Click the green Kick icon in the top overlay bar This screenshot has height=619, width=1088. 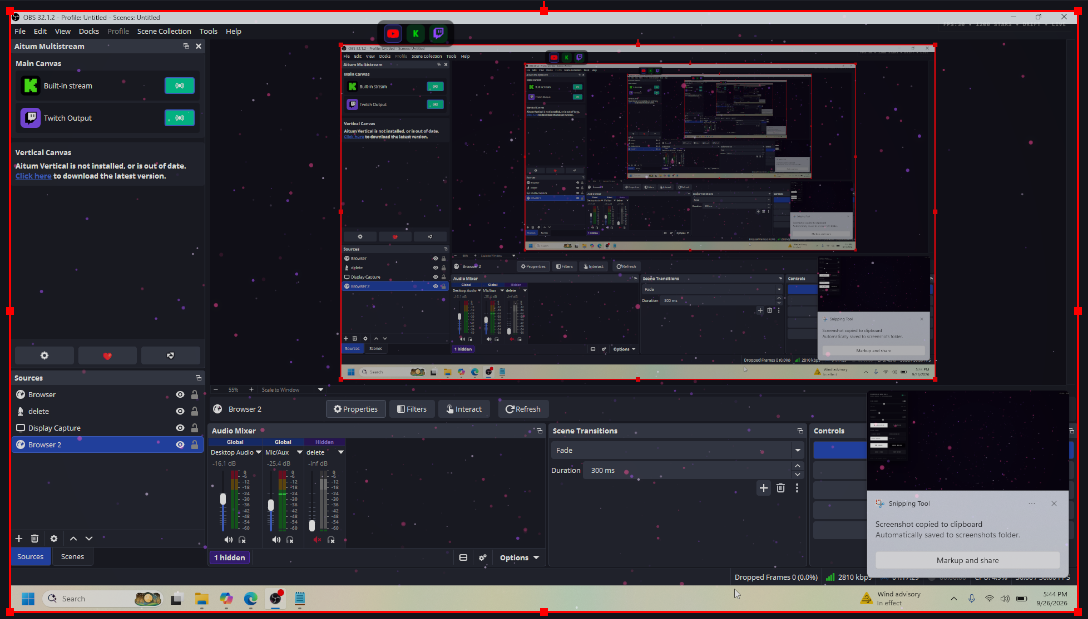416,33
